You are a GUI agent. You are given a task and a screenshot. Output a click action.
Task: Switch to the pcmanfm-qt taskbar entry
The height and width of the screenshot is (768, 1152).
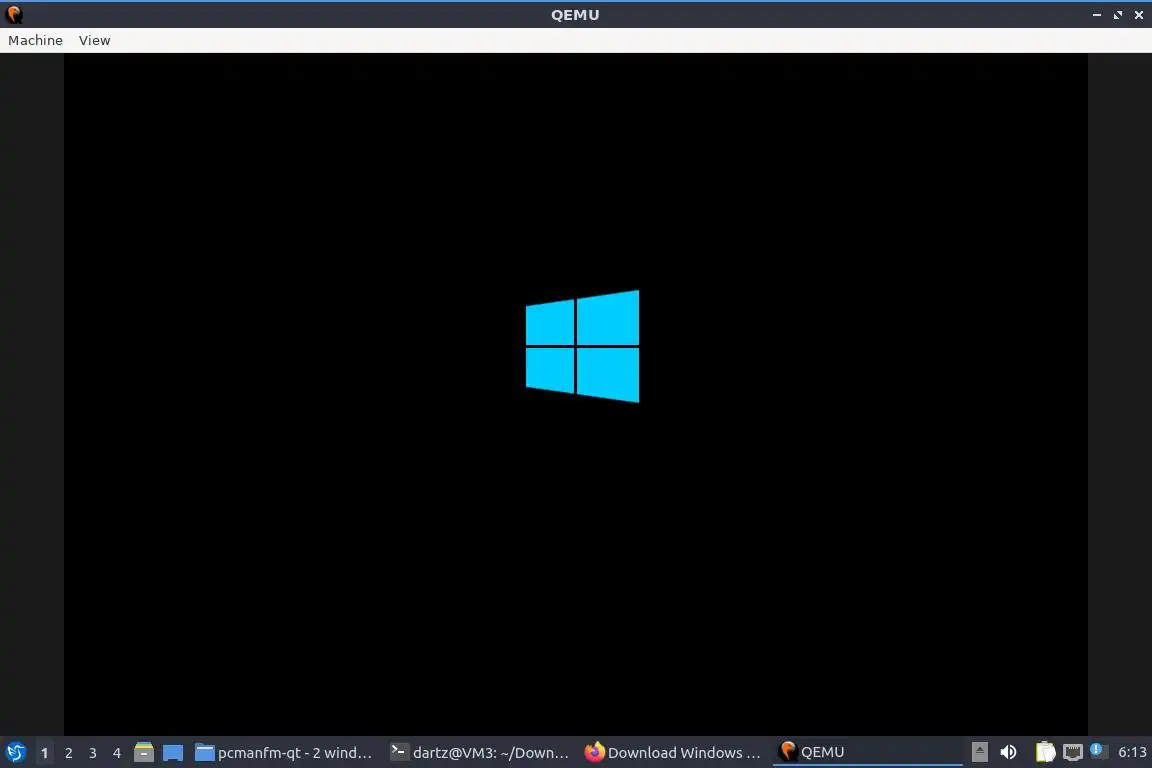point(284,753)
